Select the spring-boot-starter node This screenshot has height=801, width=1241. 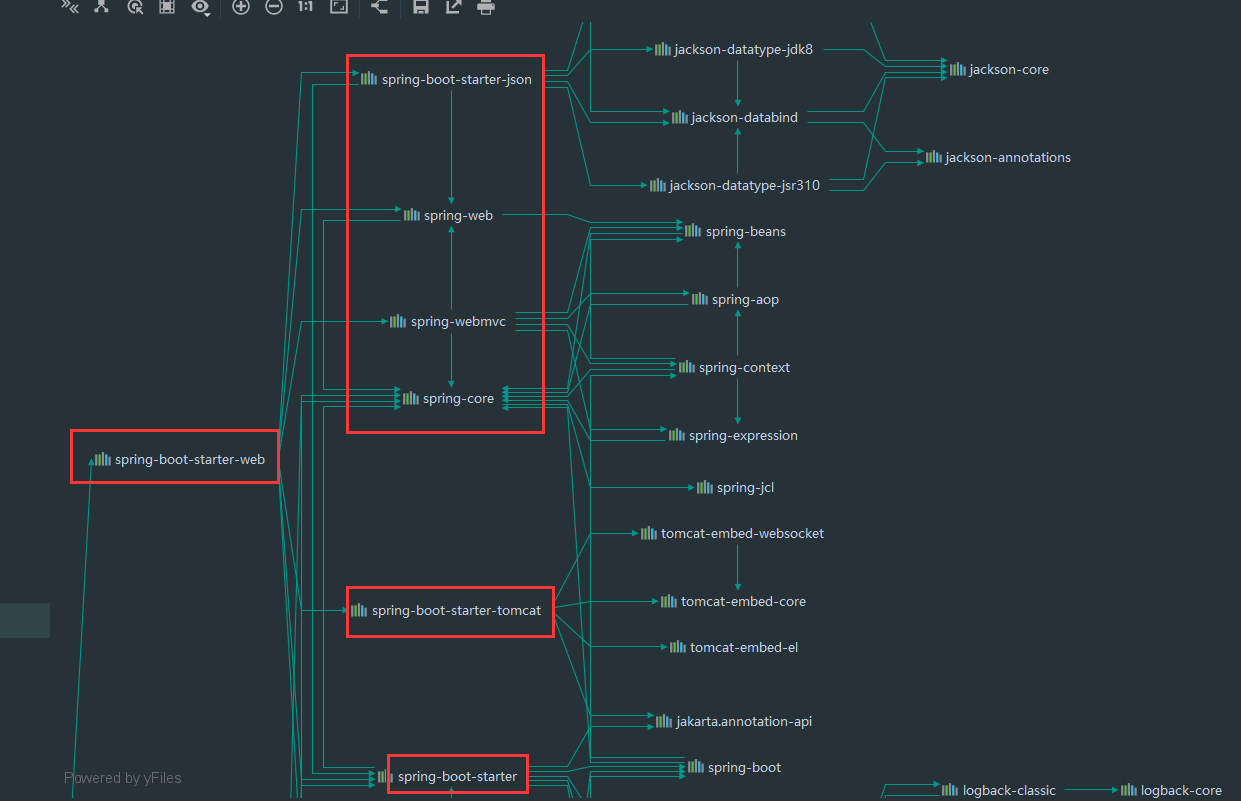(x=448, y=776)
